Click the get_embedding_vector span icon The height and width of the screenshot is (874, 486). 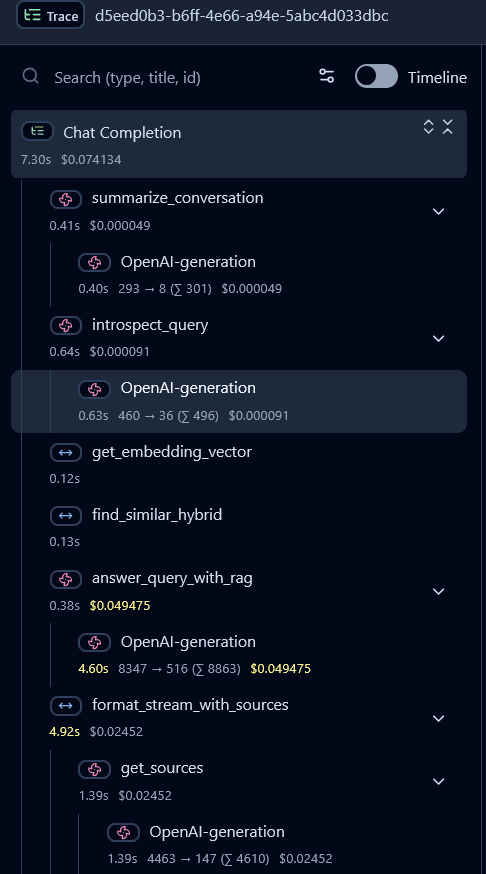coord(66,453)
